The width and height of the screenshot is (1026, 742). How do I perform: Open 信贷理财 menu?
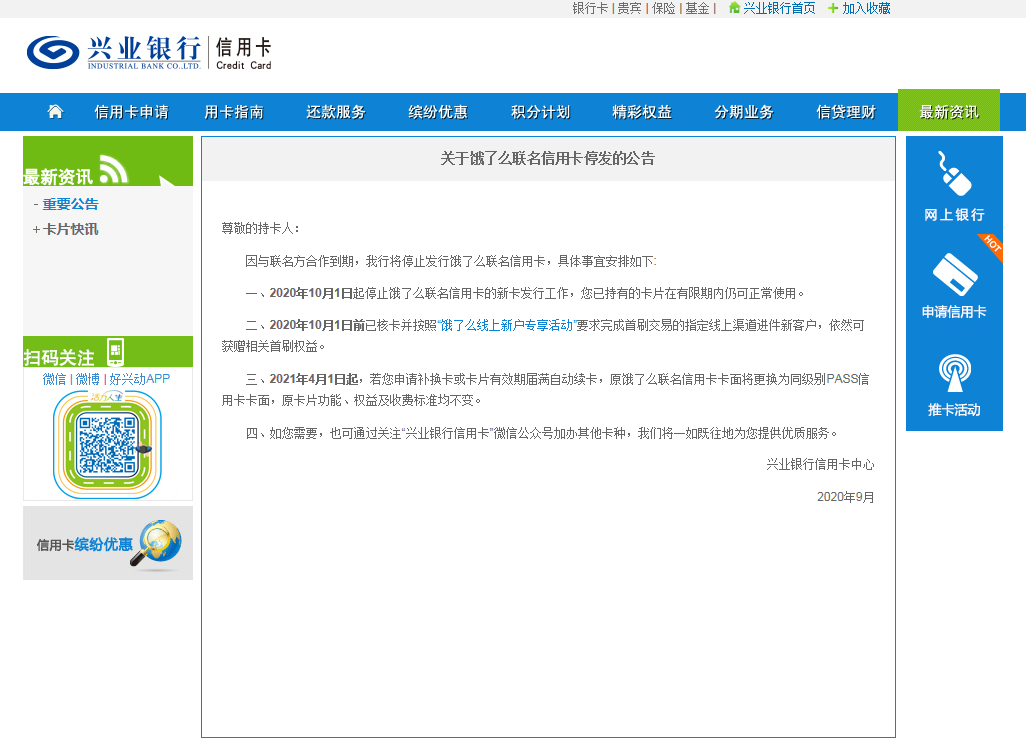(x=846, y=112)
